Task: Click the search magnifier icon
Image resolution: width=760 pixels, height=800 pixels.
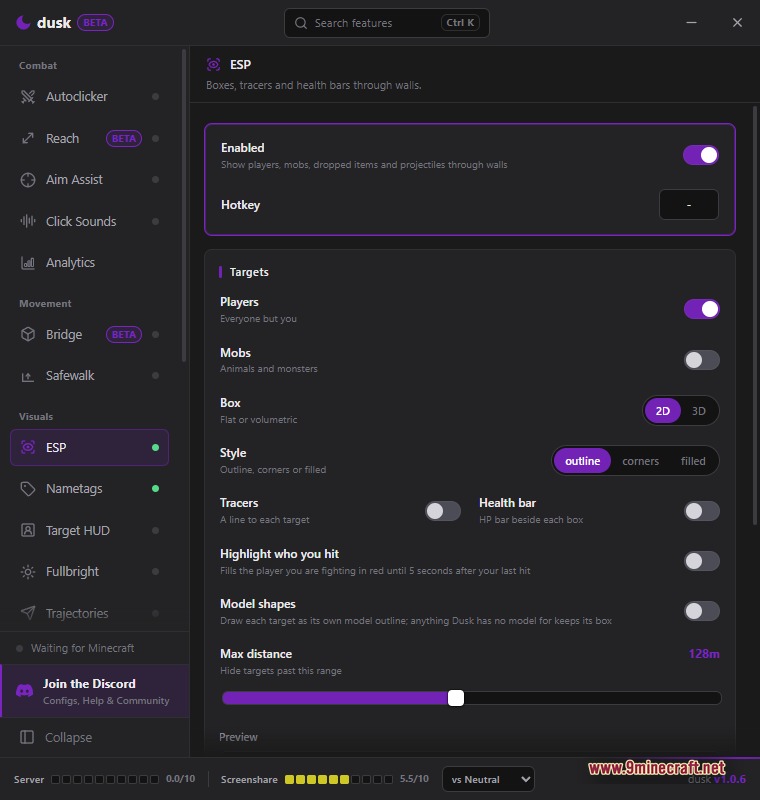Action: [x=301, y=23]
